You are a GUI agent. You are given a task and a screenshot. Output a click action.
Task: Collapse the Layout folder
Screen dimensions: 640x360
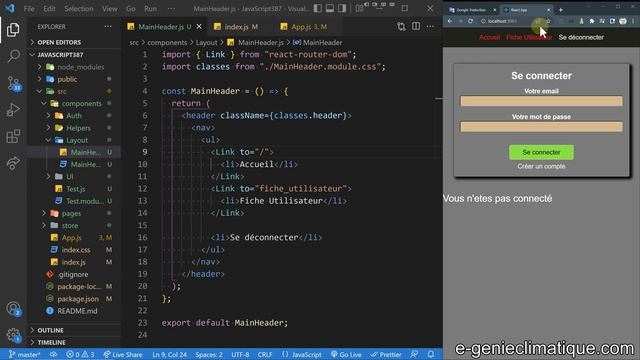click(x=77, y=140)
